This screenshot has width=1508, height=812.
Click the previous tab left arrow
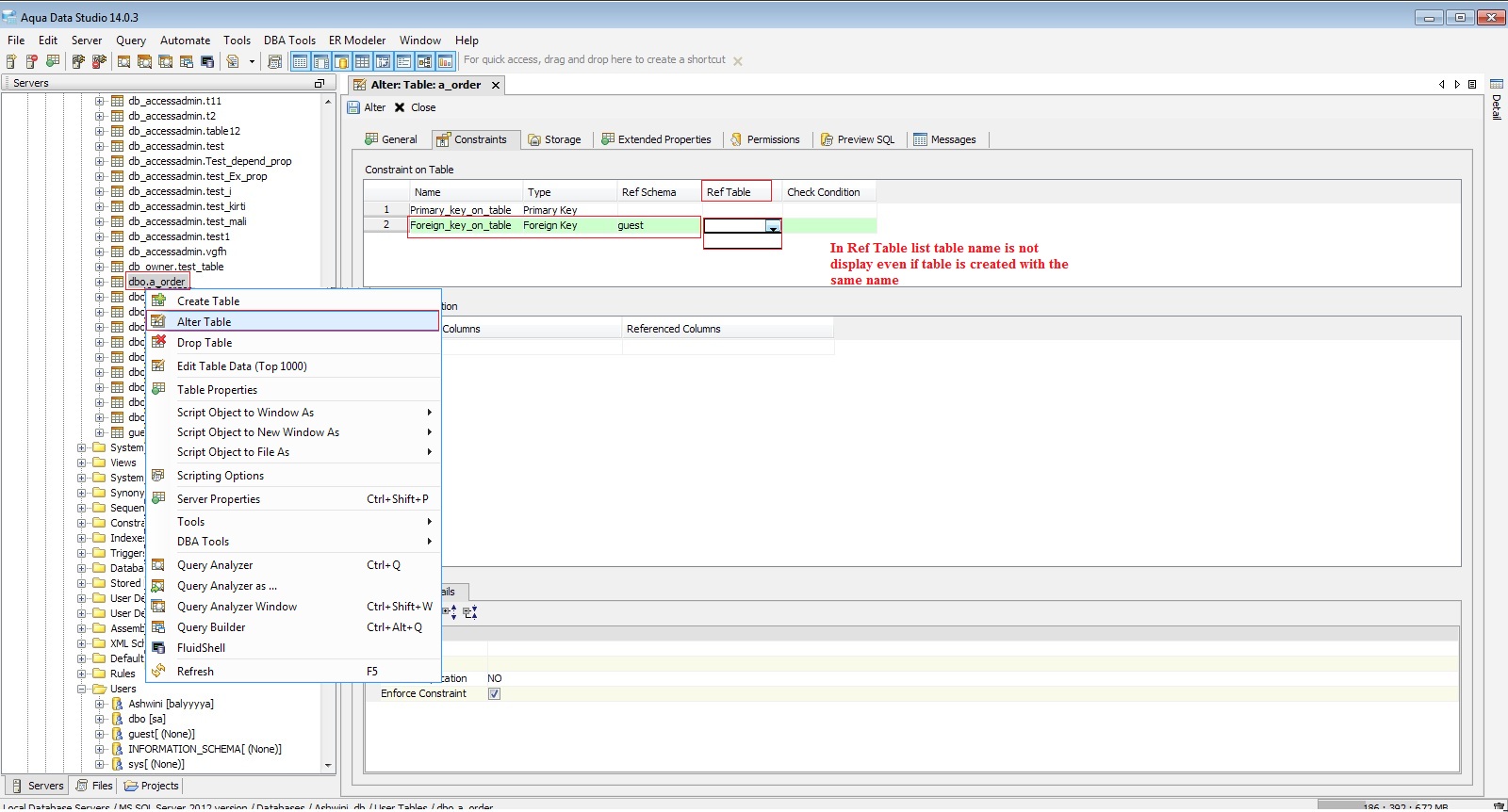point(1441,84)
